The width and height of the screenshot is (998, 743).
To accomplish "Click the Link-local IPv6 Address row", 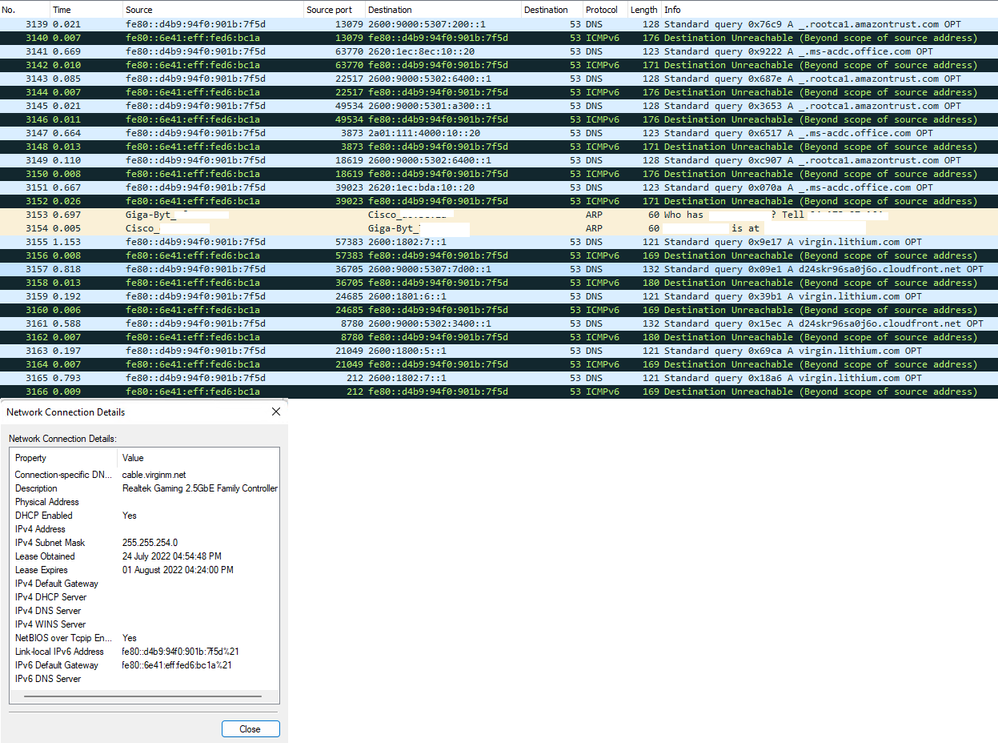I will (144, 651).
